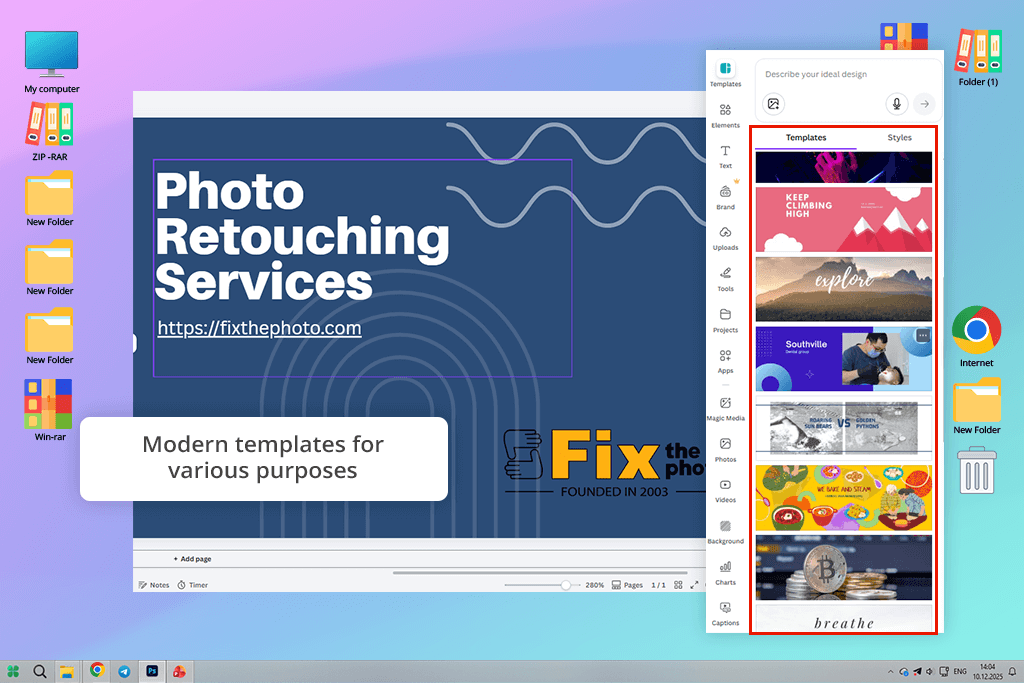Open the grid view icon in bottom bar
This screenshot has height=683, width=1024.
pos(678,585)
